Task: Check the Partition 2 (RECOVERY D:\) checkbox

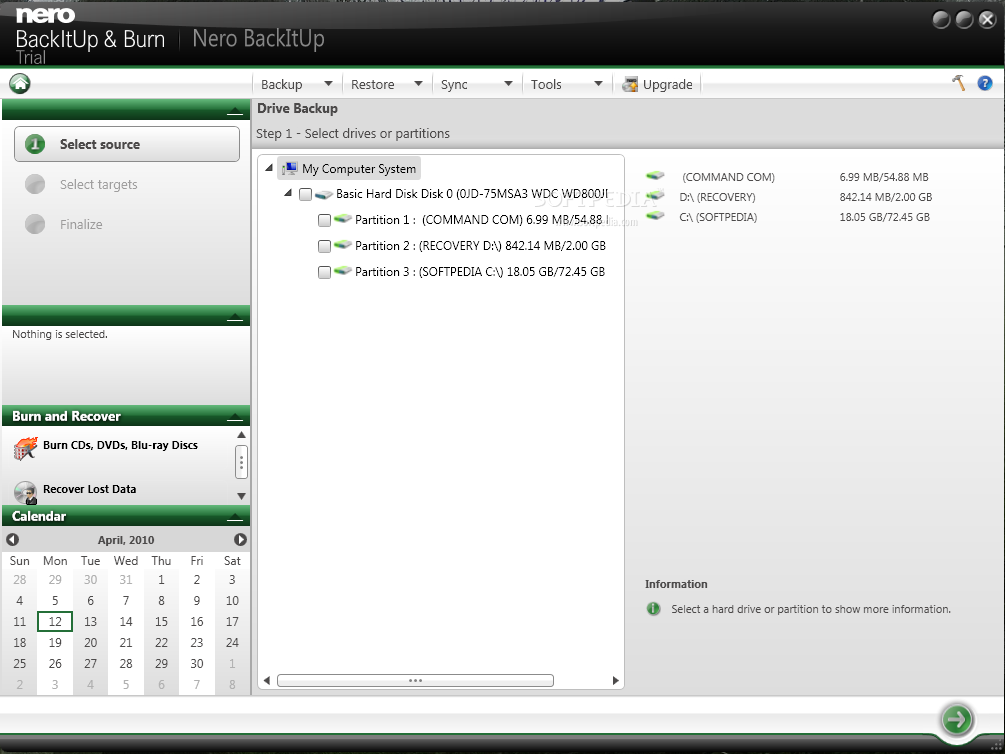Action: click(x=324, y=246)
